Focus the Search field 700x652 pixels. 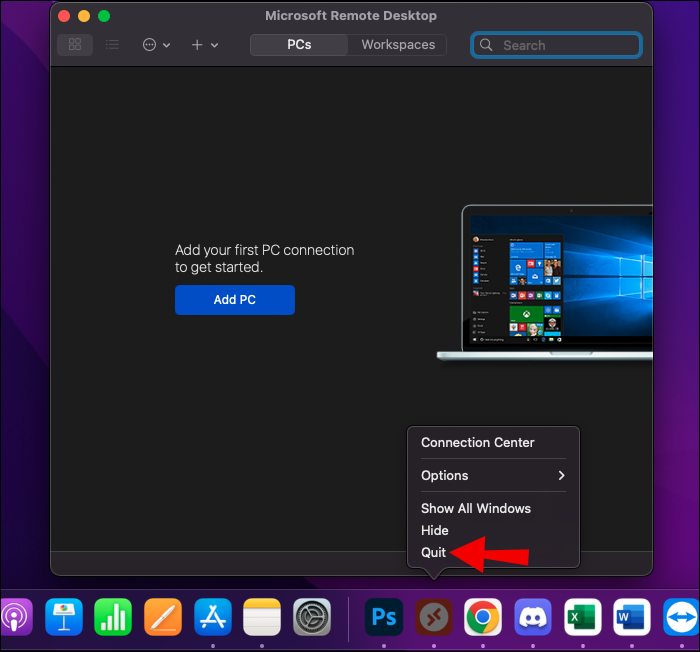pyautogui.click(x=556, y=45)
